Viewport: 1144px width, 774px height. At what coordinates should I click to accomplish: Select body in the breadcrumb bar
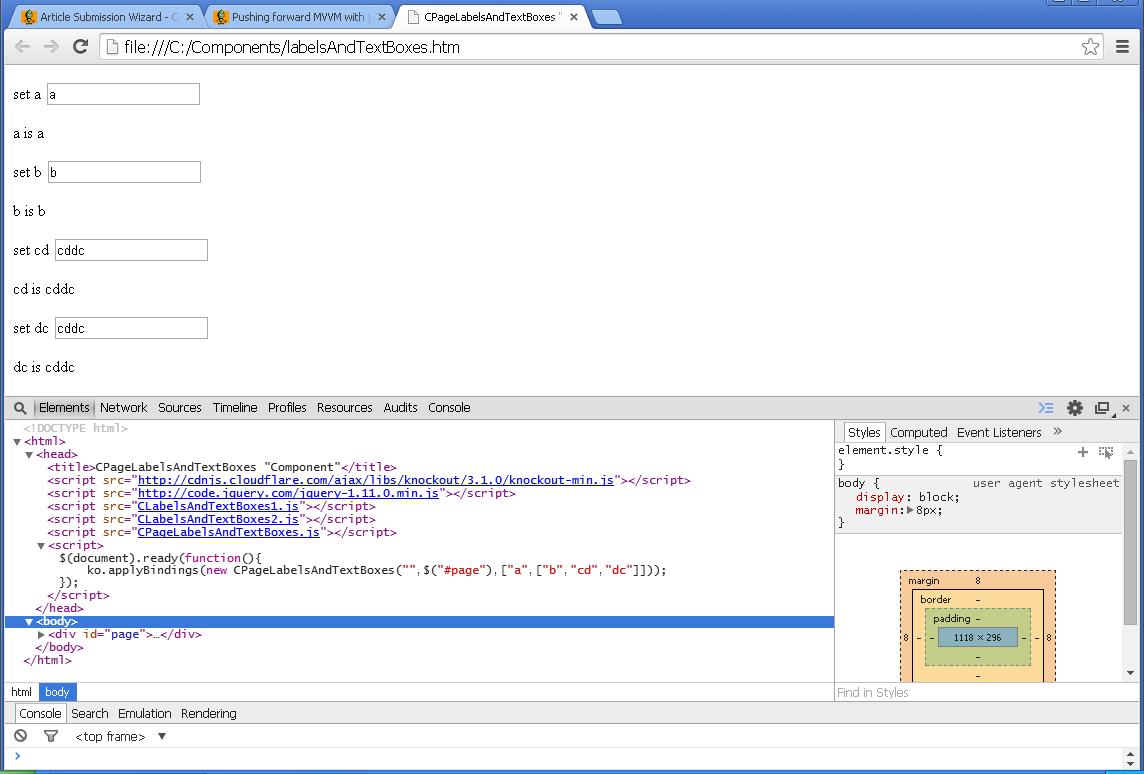tap(57, 692)
